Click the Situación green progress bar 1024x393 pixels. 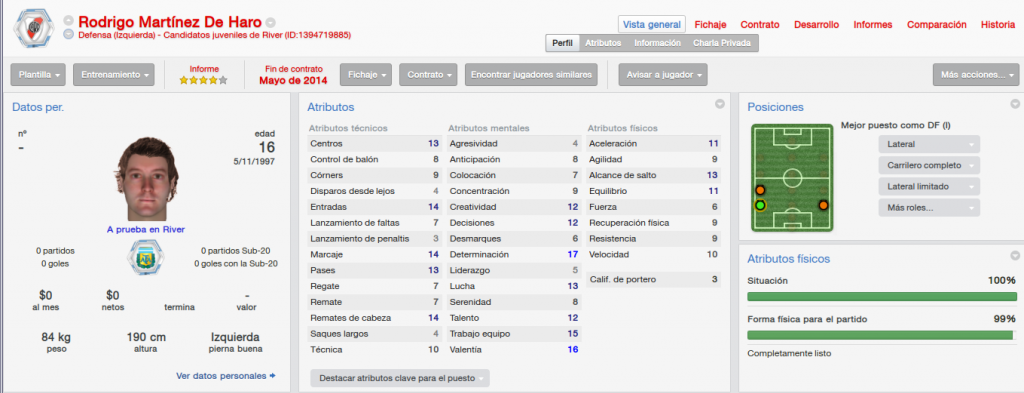click(x=882, y=296)
